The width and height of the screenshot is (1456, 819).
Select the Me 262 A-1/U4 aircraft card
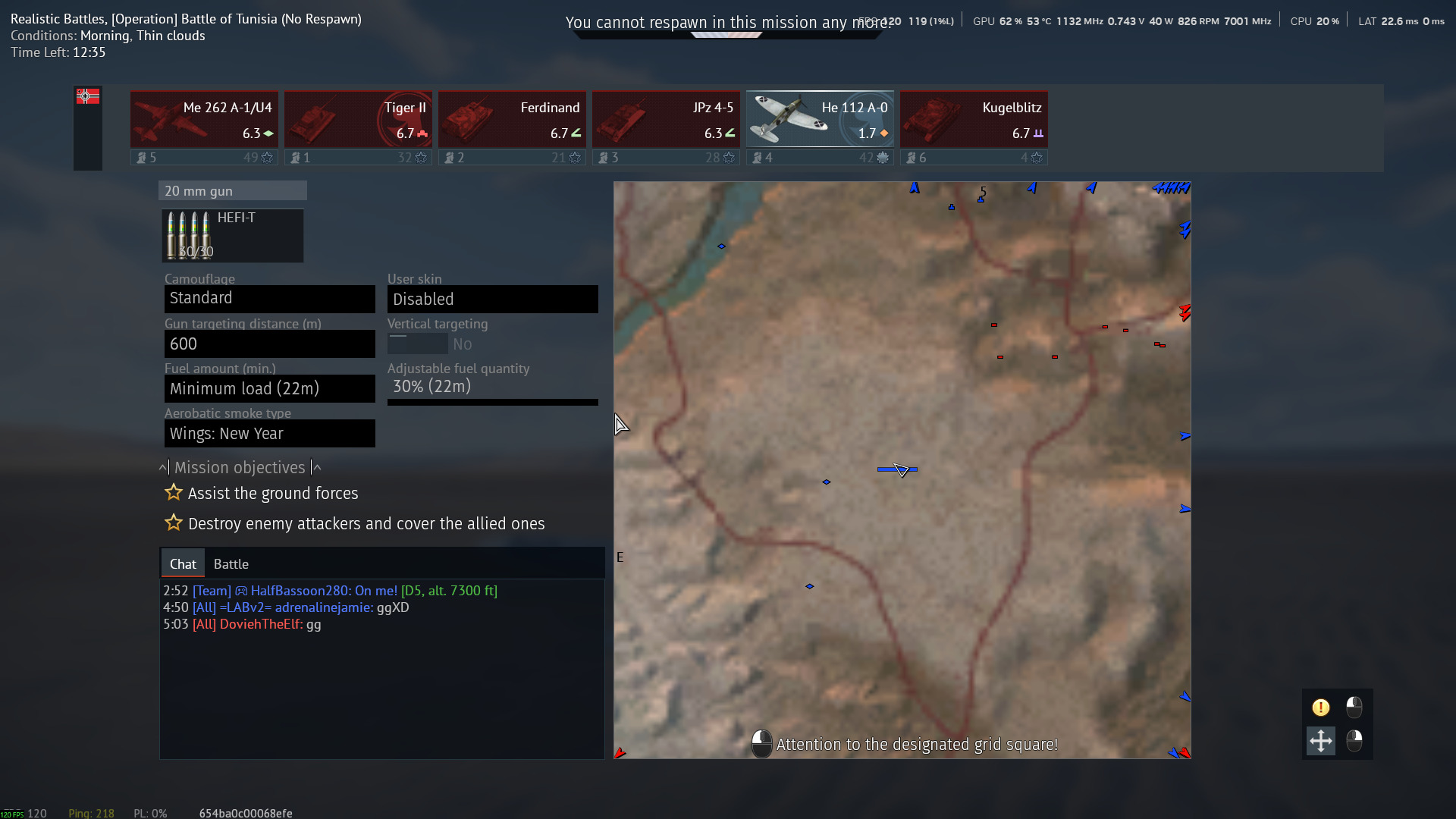pyautogui.click(x=204, y=120)
